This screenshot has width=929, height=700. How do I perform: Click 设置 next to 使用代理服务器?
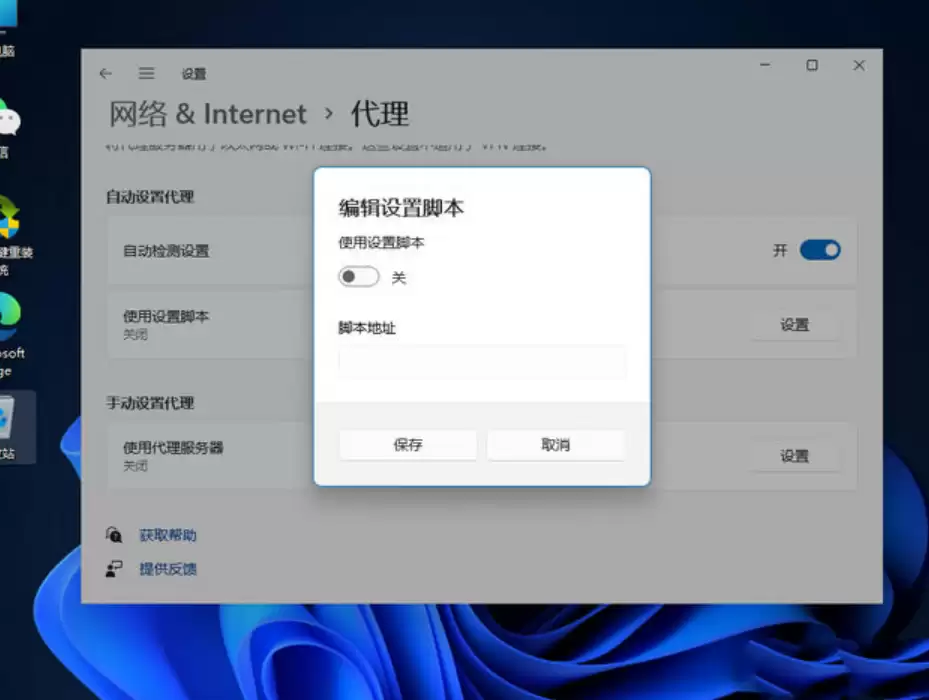(x=795, y=456)
